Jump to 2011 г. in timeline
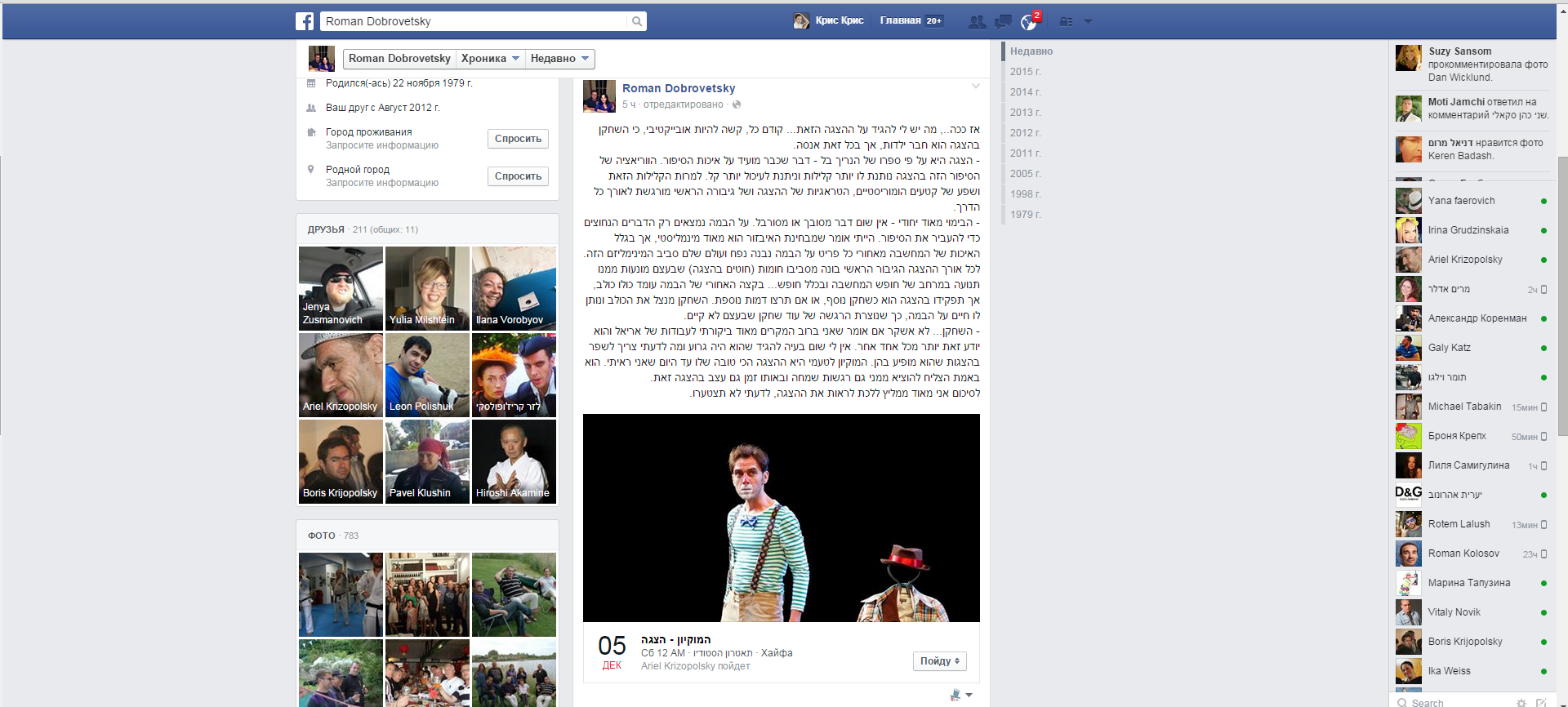This screenshot has height=707, width=1568. (1026, 153)
